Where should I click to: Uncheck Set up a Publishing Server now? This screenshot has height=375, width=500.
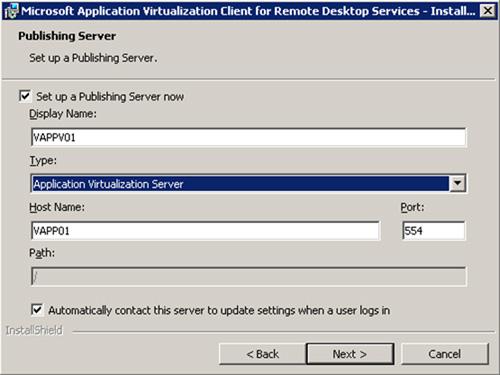25,96
